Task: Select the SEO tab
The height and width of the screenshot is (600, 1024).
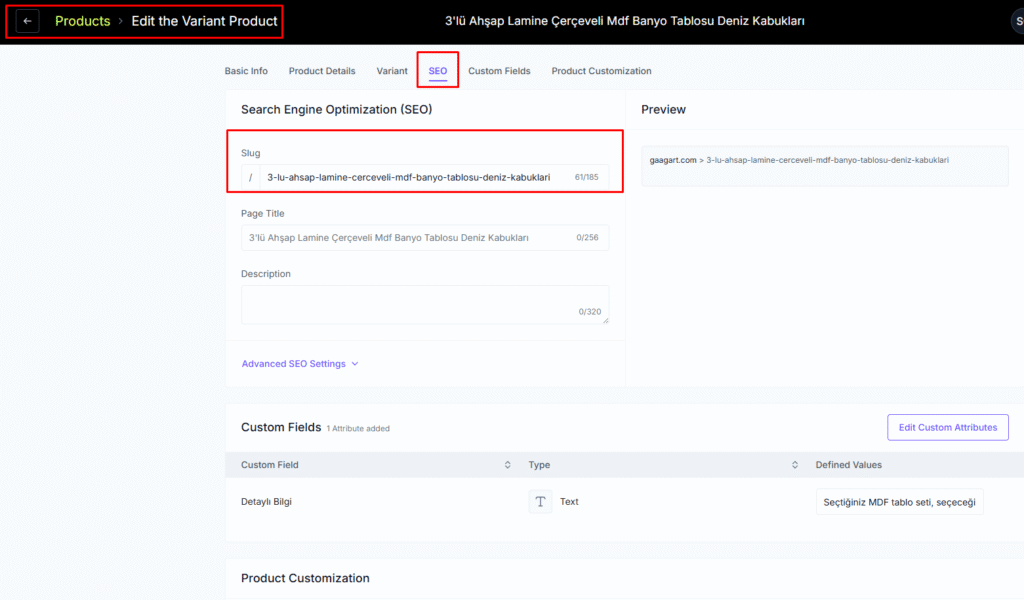Action: tap(438, 71)
